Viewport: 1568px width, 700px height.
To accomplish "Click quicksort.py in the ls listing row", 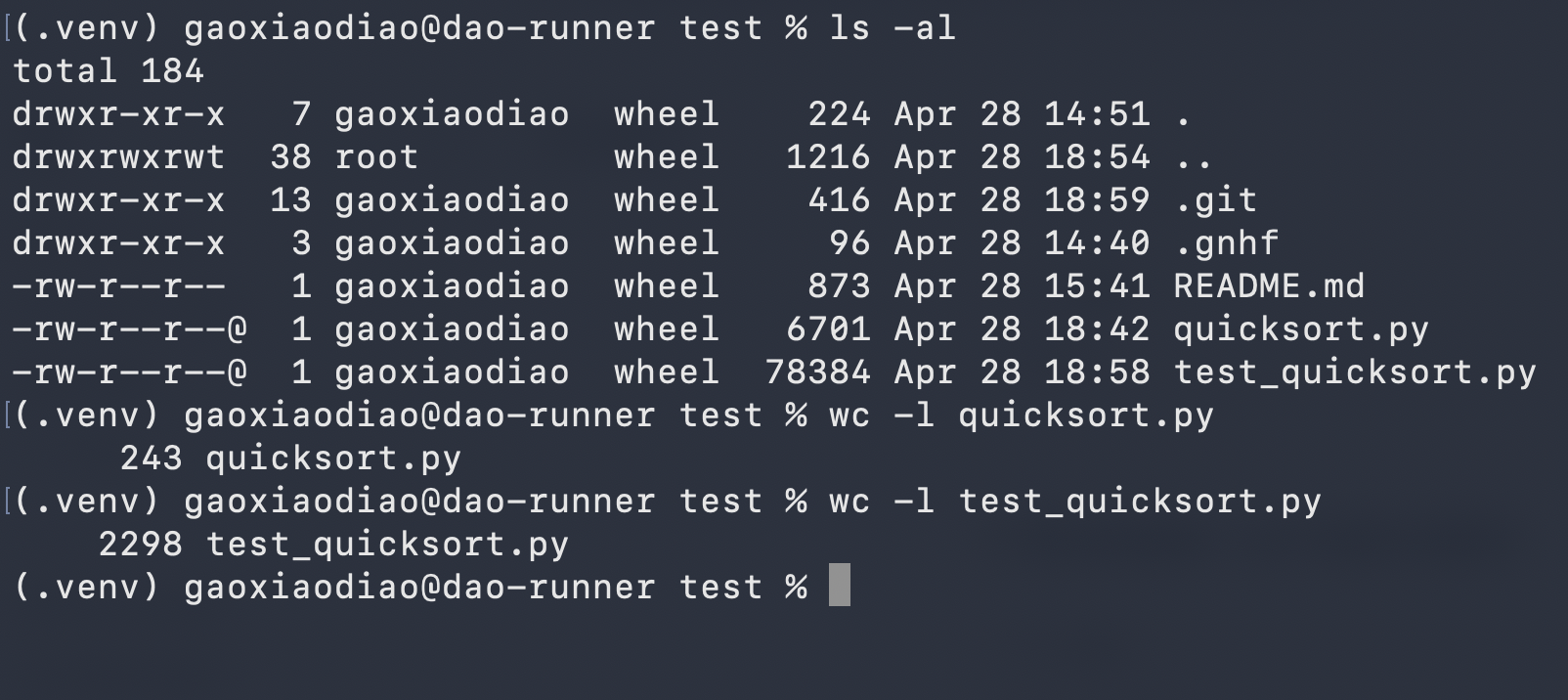I will 1300,329.
